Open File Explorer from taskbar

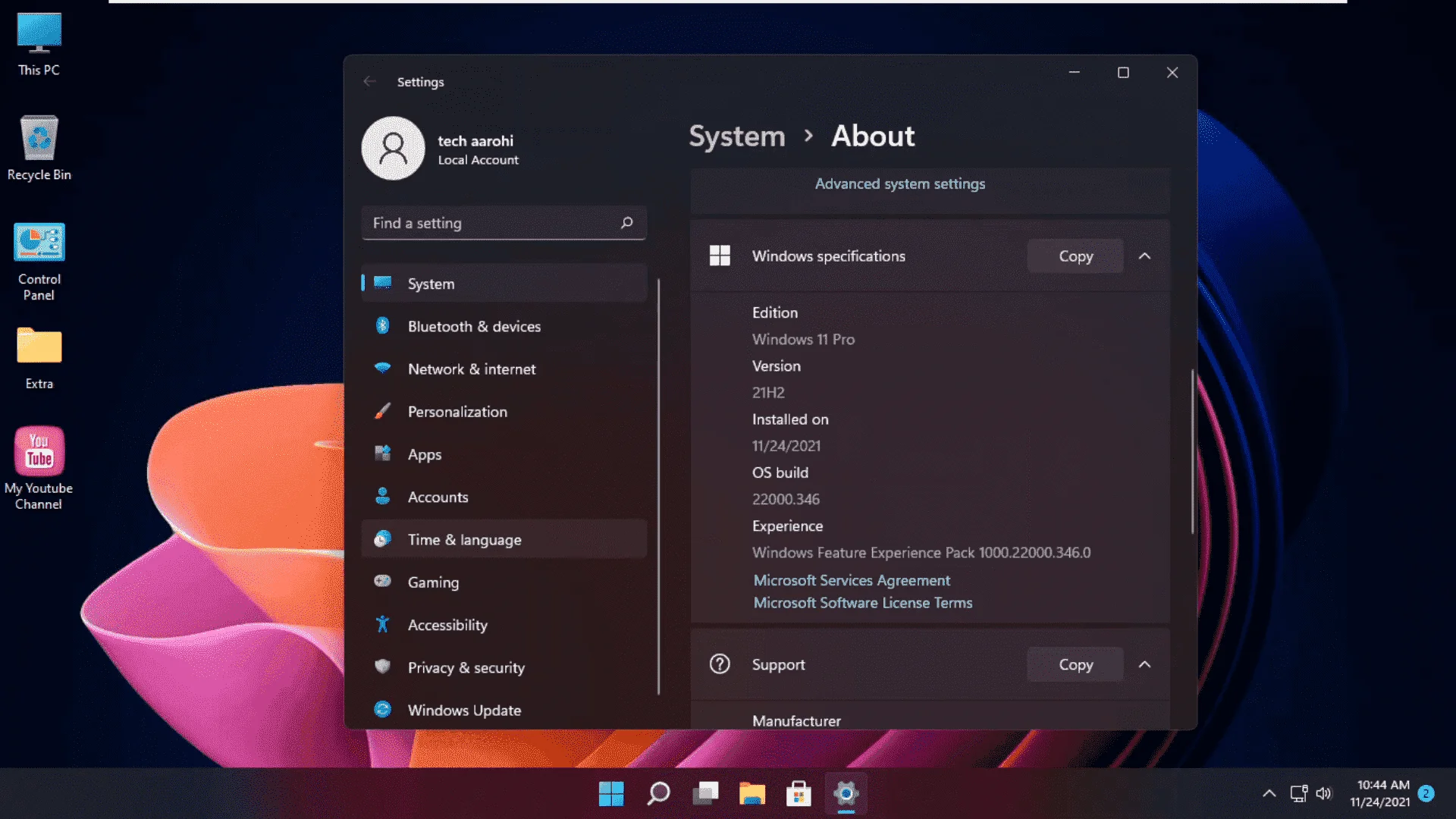pos(752,794)
